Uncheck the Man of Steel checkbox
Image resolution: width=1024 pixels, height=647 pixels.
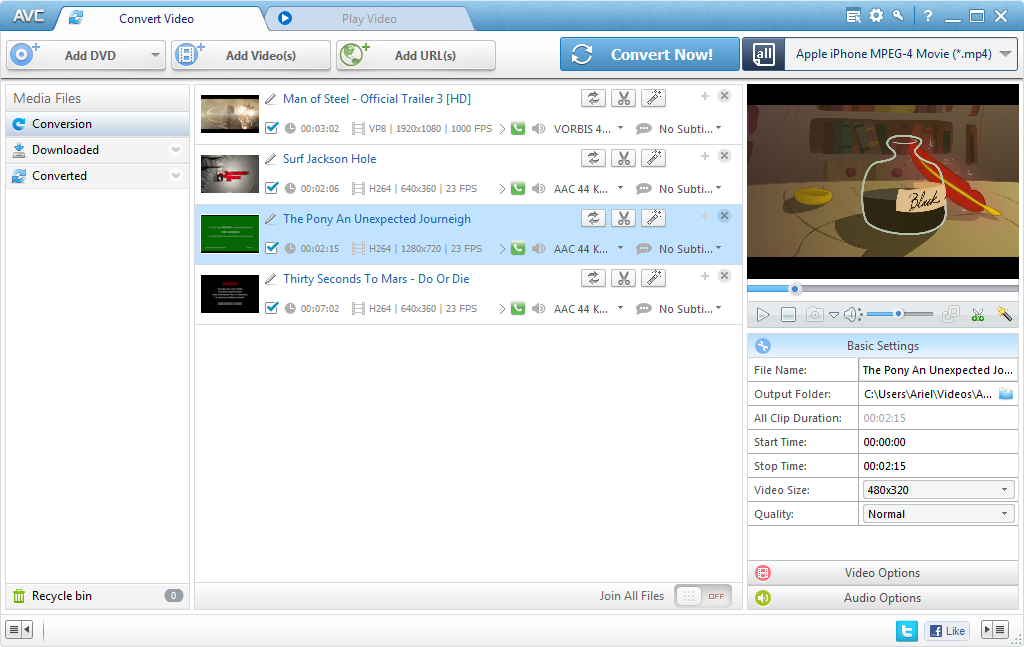[x=272, y=128]
